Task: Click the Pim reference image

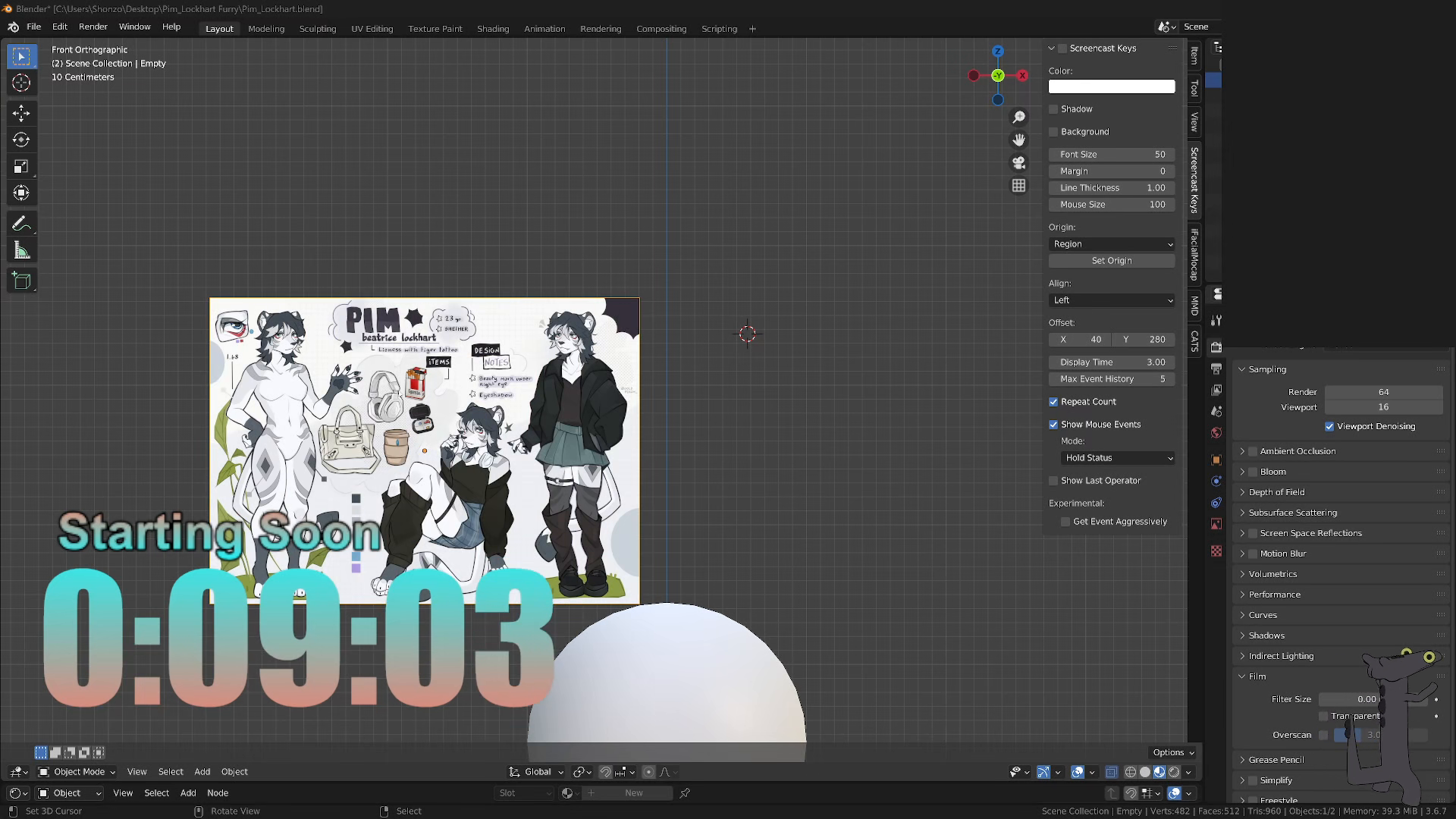Action: 425,450
